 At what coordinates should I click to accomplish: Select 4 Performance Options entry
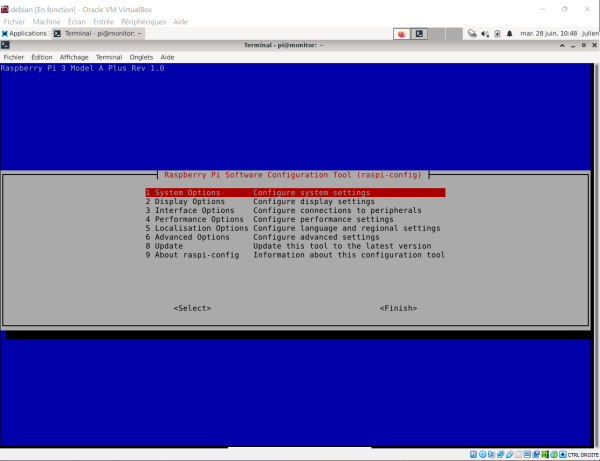pyautogui.click(x=295, y=219)
